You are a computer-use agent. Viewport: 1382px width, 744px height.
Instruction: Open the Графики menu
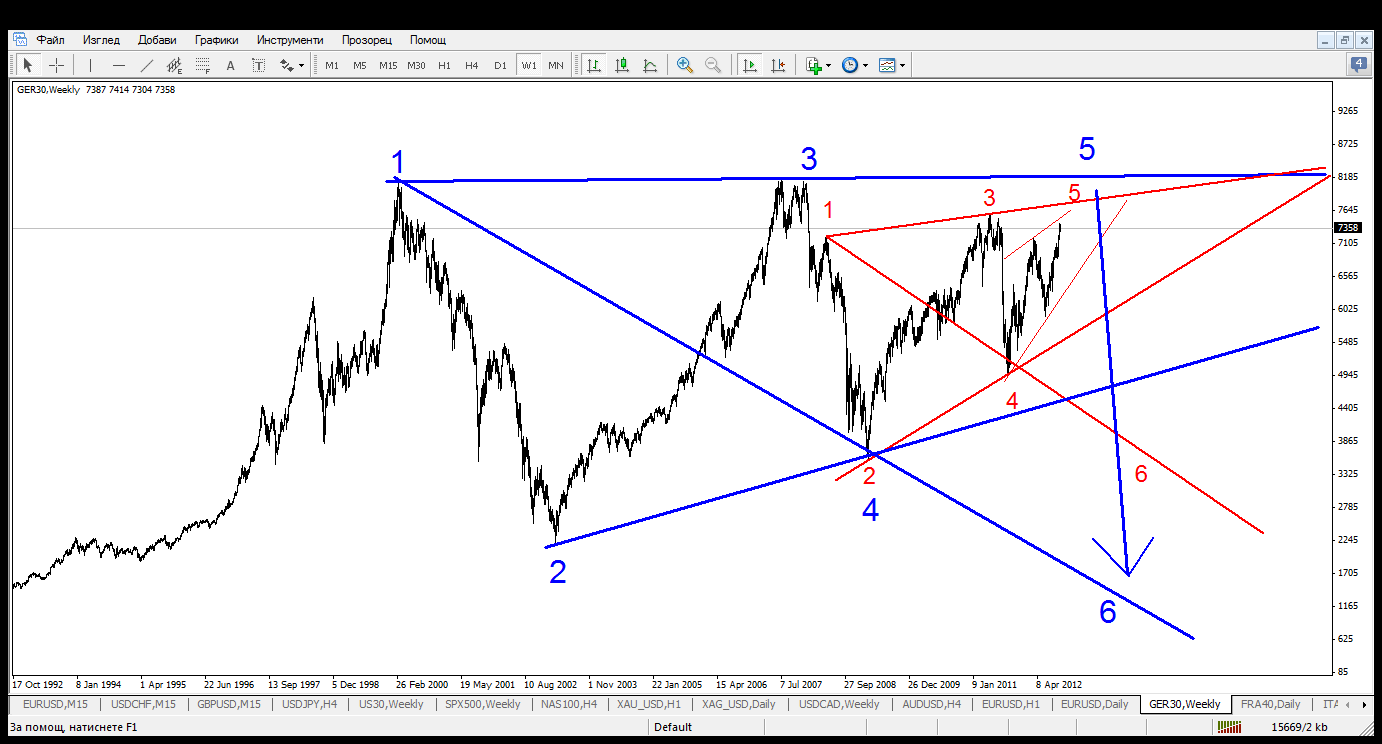pyautogui.click(x=217, y=40)
